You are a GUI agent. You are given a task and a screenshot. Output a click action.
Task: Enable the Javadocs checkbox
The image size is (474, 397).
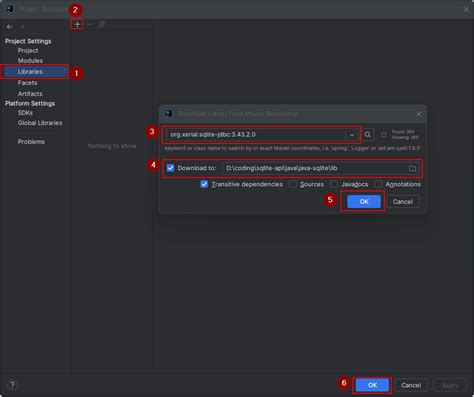coord(334,184)
